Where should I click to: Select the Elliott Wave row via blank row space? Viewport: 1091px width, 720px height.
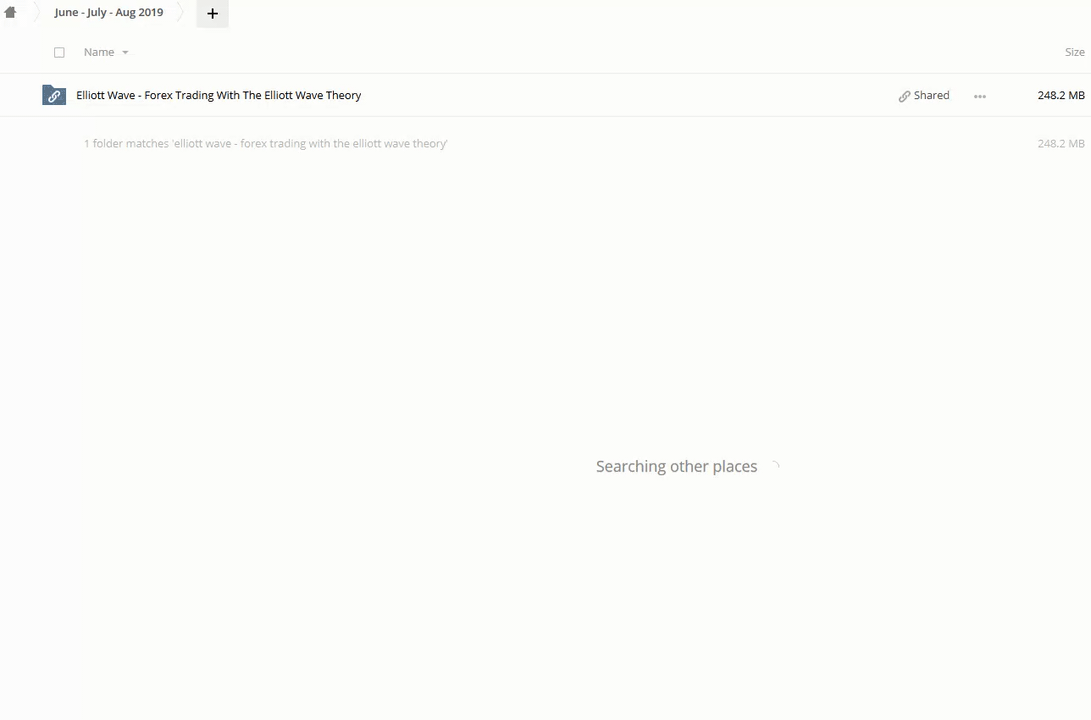coord(620,95)
